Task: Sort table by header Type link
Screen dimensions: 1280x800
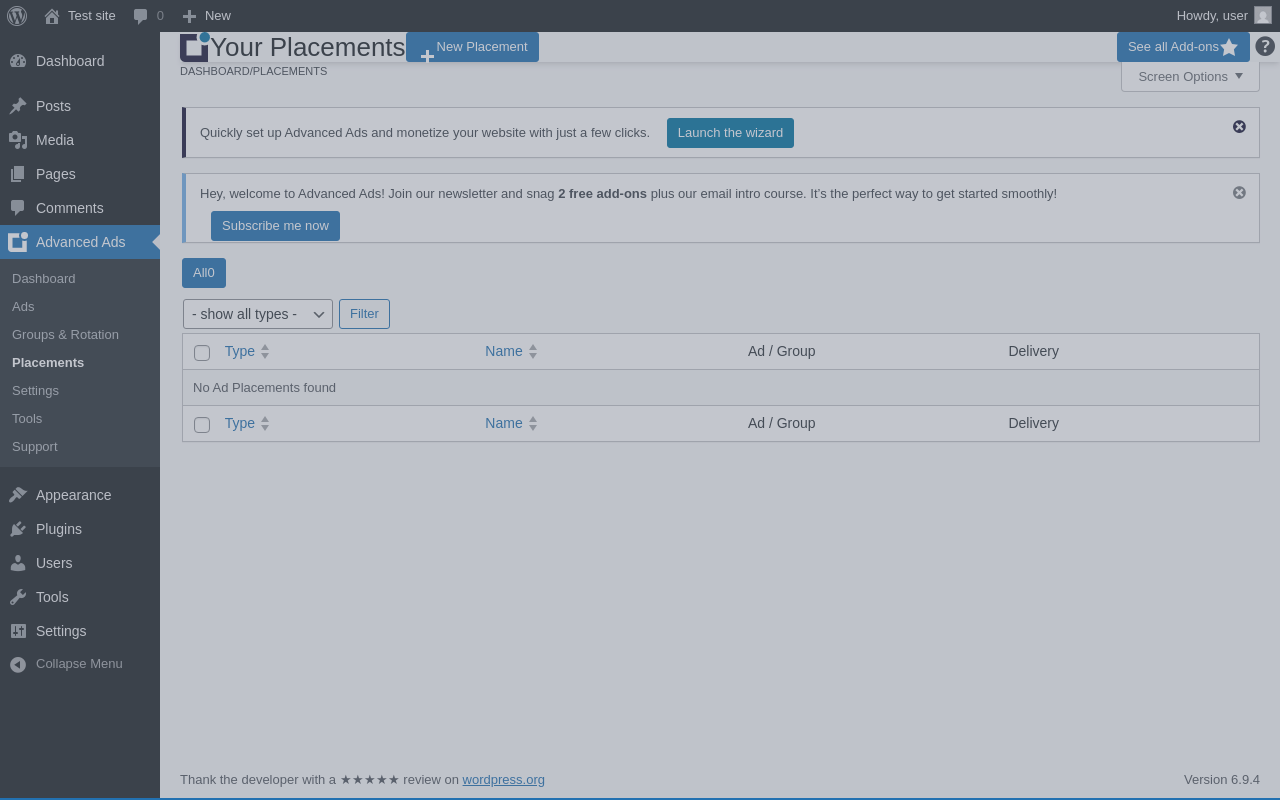Action: pyautogui.click(x=240, y=351)
